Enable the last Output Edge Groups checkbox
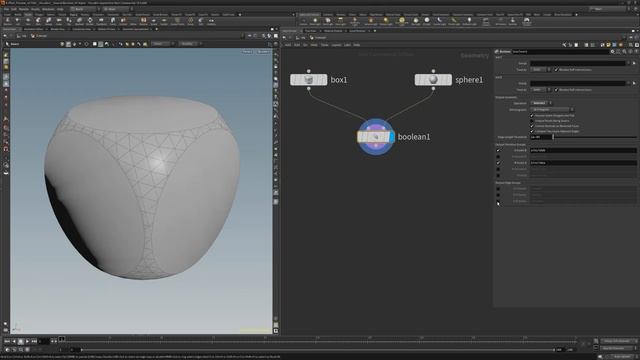Image resolution: width=640 pixels, height=360 pixels. [x=498, y=201]
